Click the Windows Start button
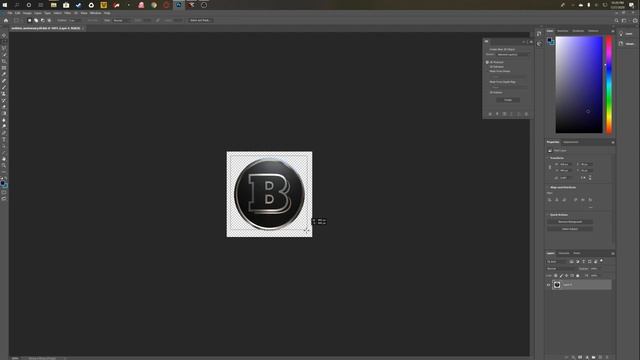This screenshot has width=640, height=360. point(5,5)
